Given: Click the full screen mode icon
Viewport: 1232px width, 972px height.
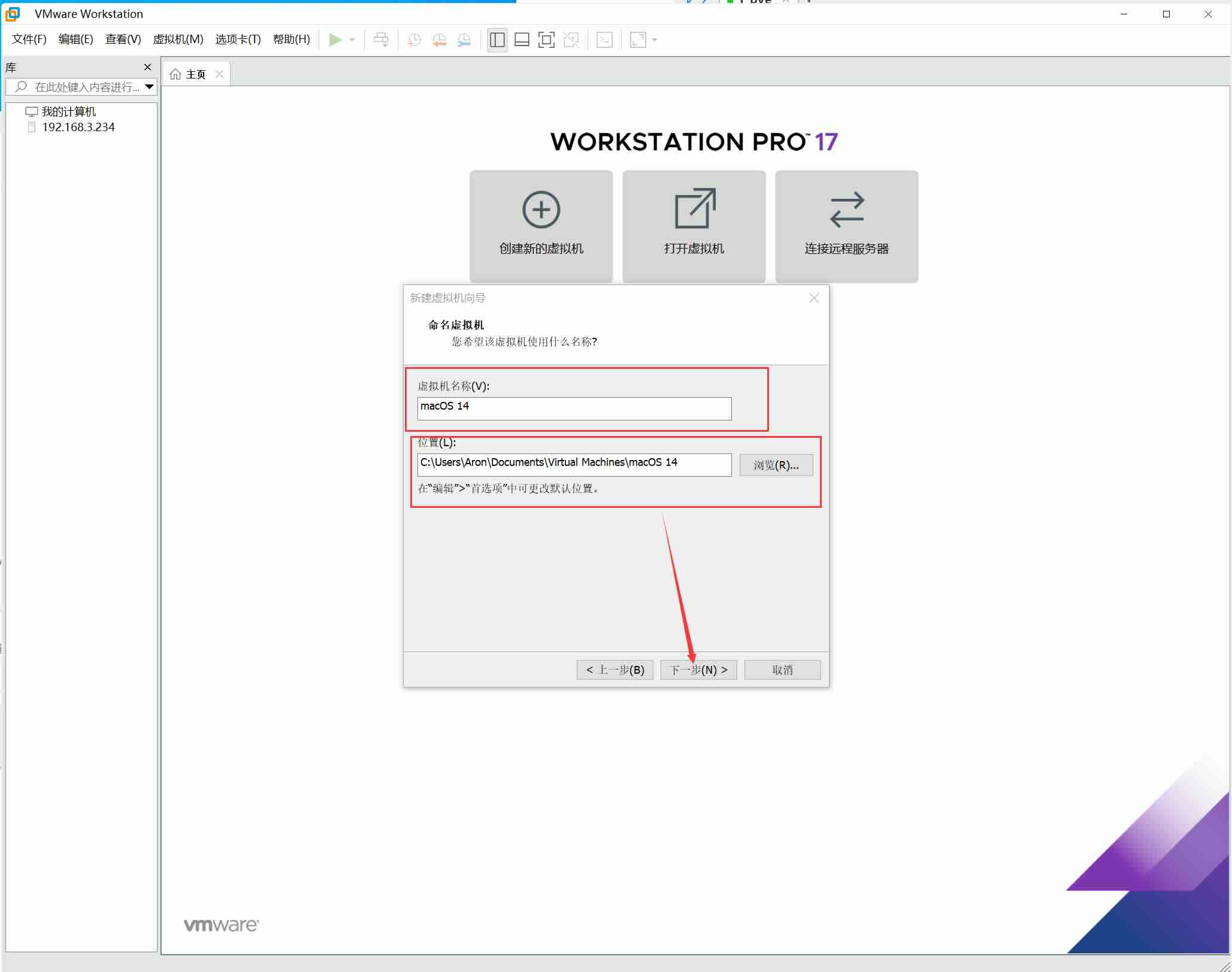Looking at the screenshot, I should pos(546,40).
